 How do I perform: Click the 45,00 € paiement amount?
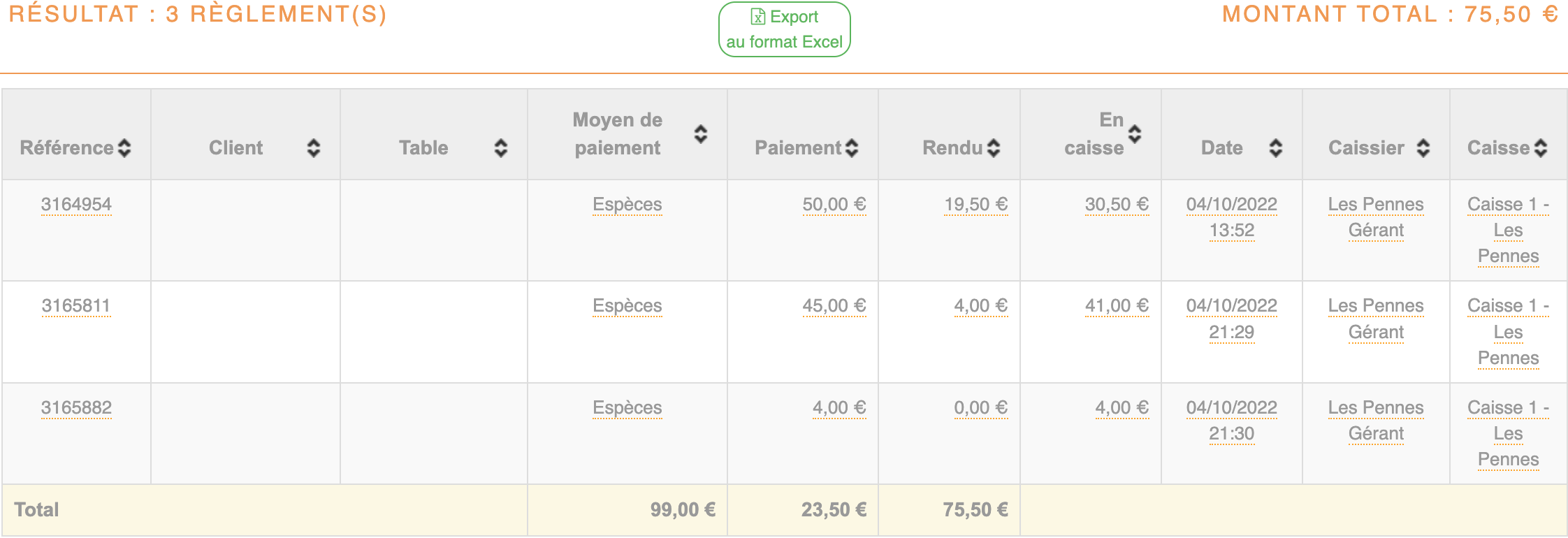point(834,306)
